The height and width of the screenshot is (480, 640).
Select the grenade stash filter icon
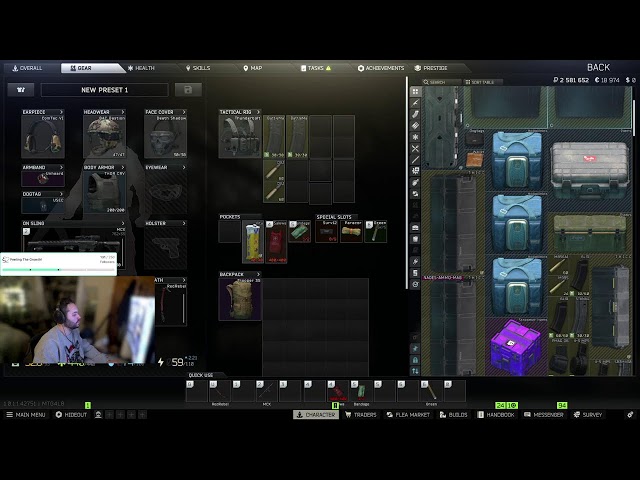[415, 182]
